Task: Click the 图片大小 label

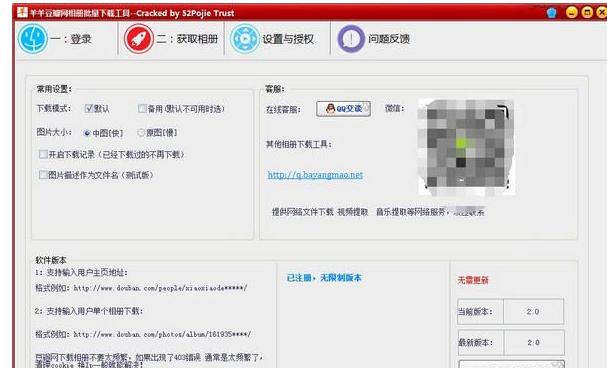Action: (54, 132)
